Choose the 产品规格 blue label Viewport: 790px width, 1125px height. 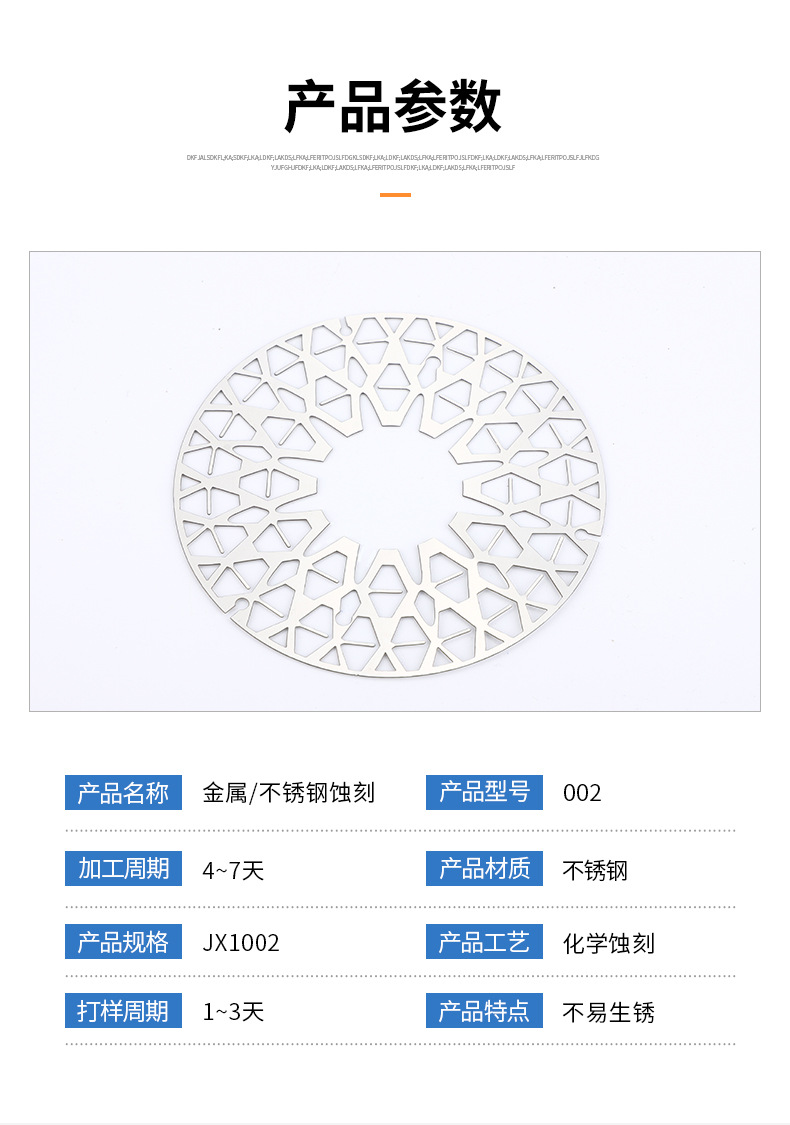coord(123,942)
